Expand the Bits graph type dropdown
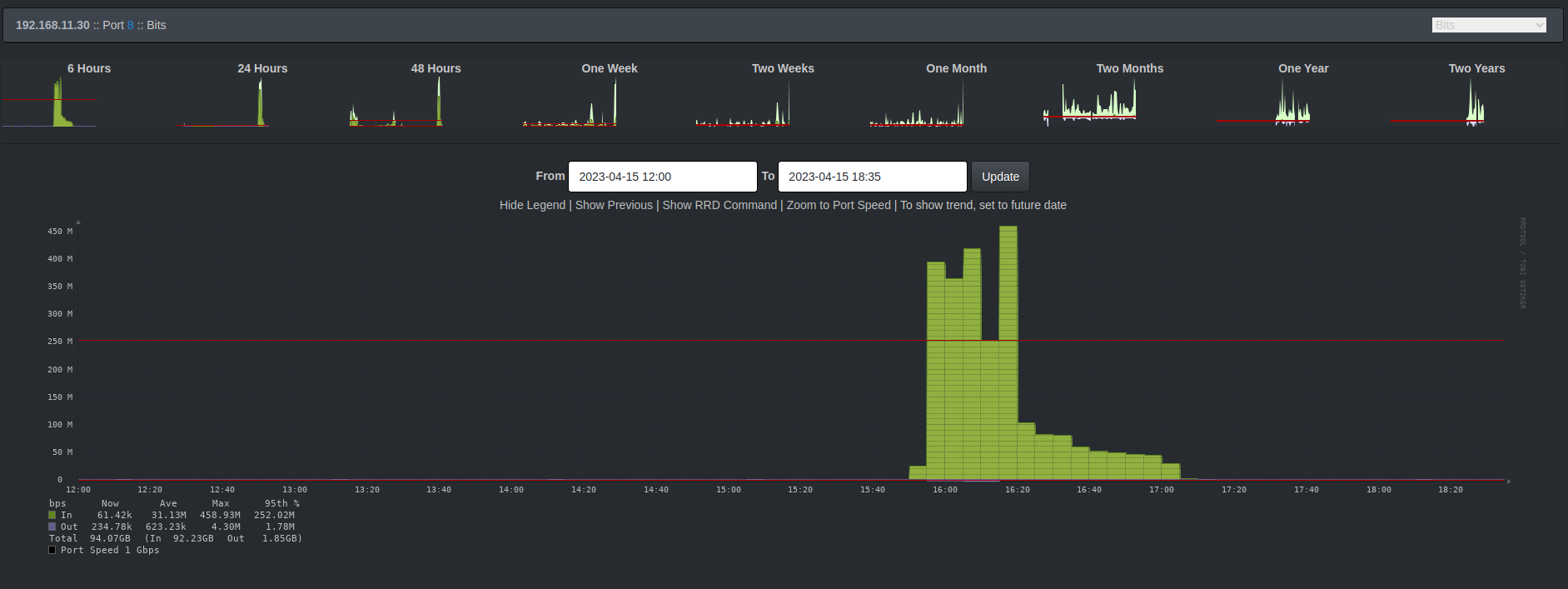The height and width of the screenshot is (589, 1568). [x=1489, y=25]
